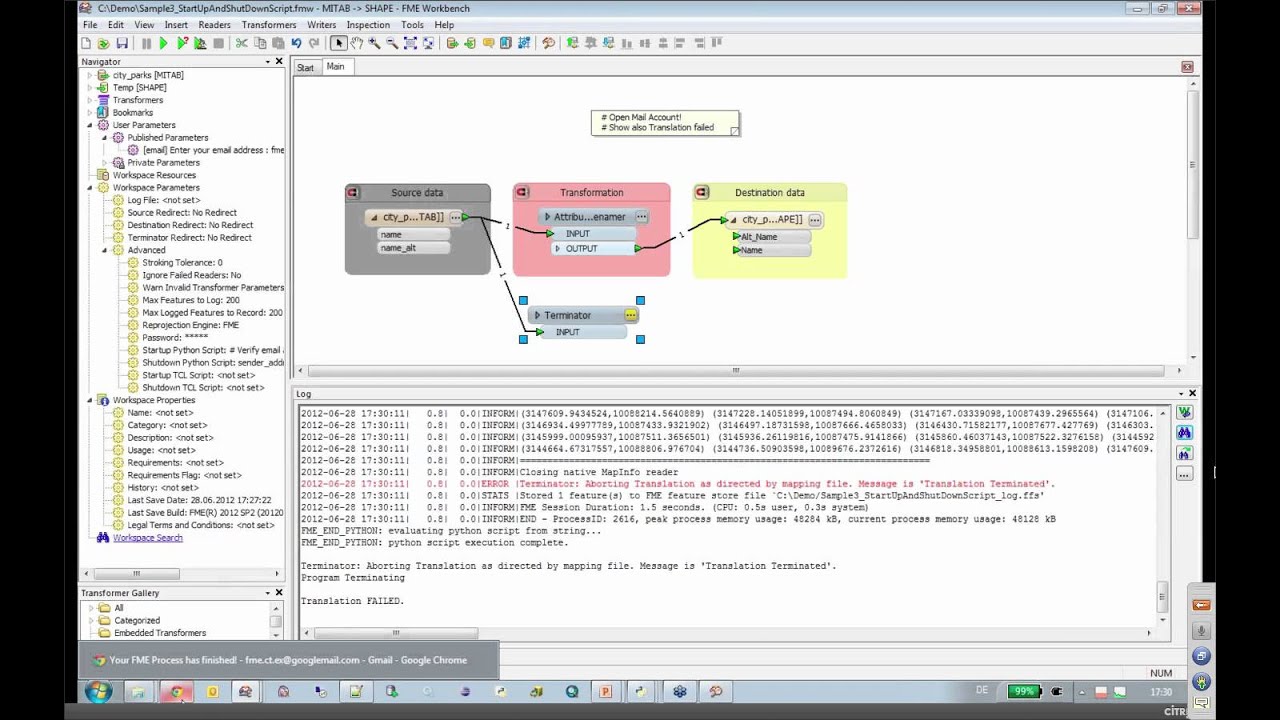Expand the city_parks [MITAB] node

(x=89, y=75)
